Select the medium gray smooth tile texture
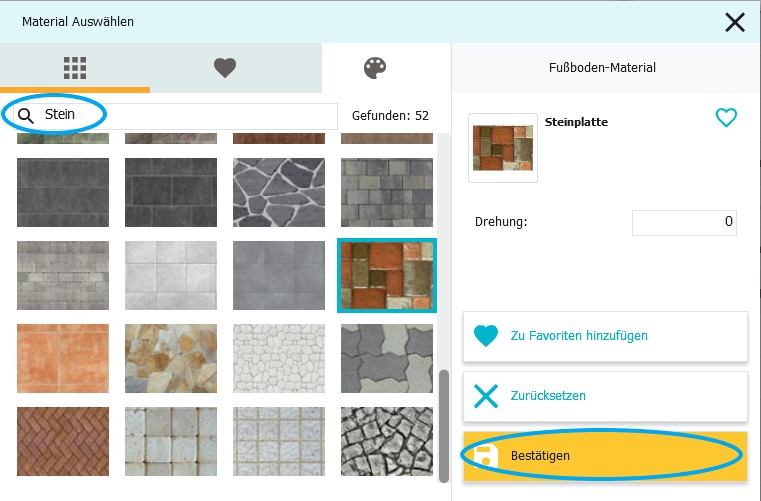Viewport: 761px width, 501px height. click(279, 275)
